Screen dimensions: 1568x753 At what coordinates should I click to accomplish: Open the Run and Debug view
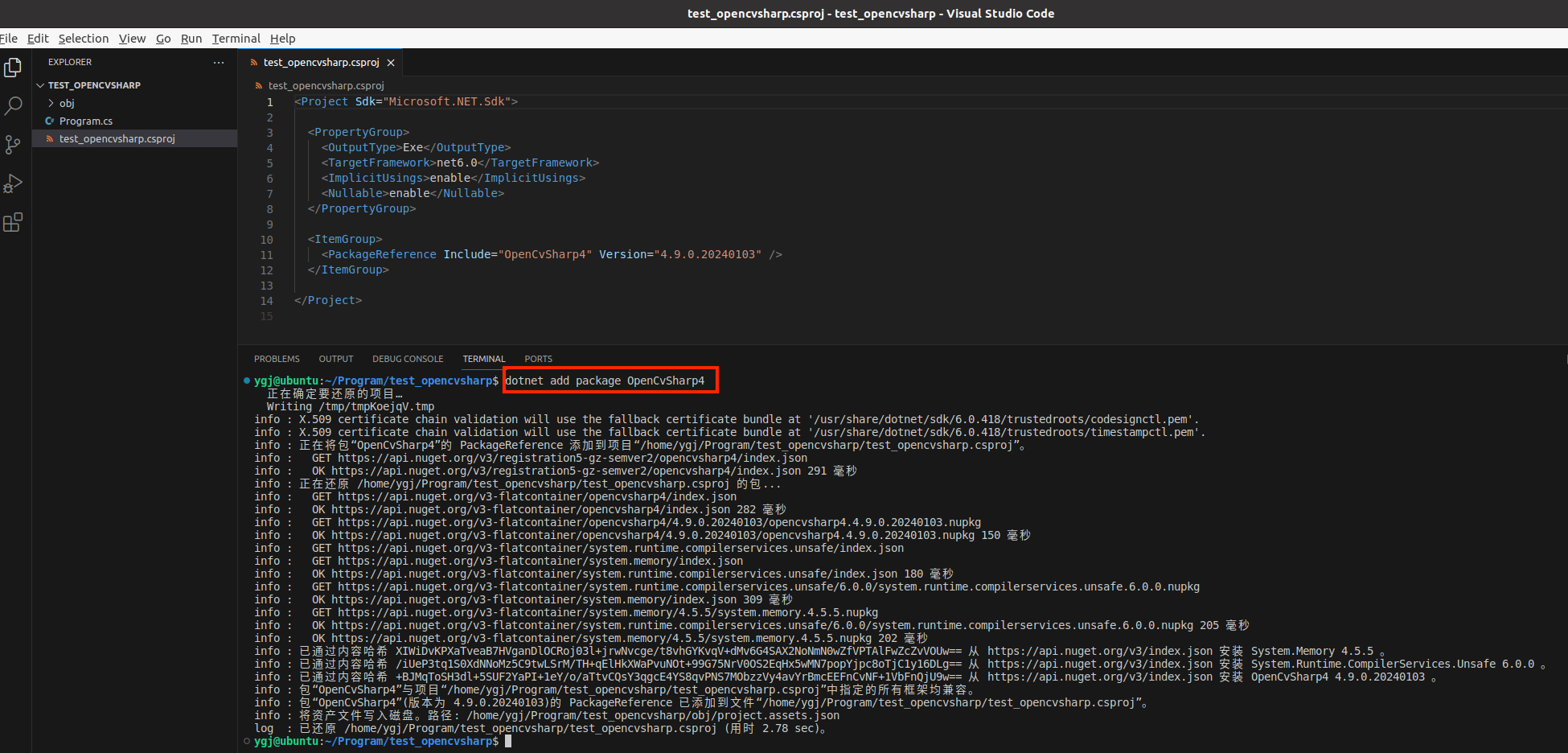[x=13, y=183]
